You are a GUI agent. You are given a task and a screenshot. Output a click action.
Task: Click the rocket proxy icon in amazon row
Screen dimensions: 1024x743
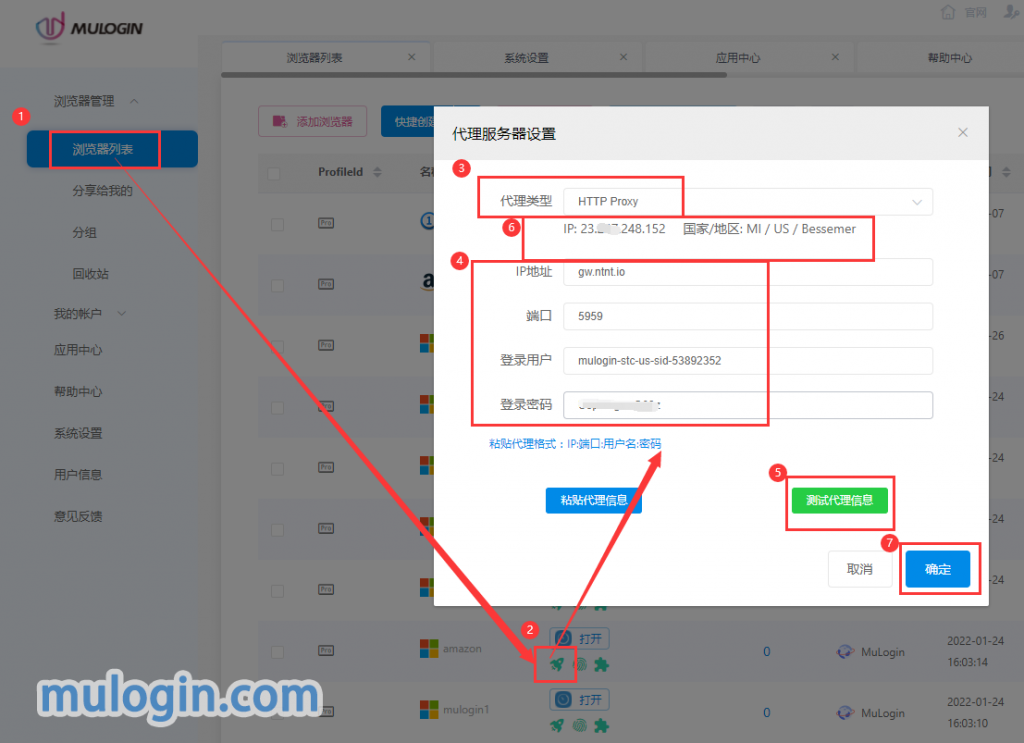(x=557, y=664)
